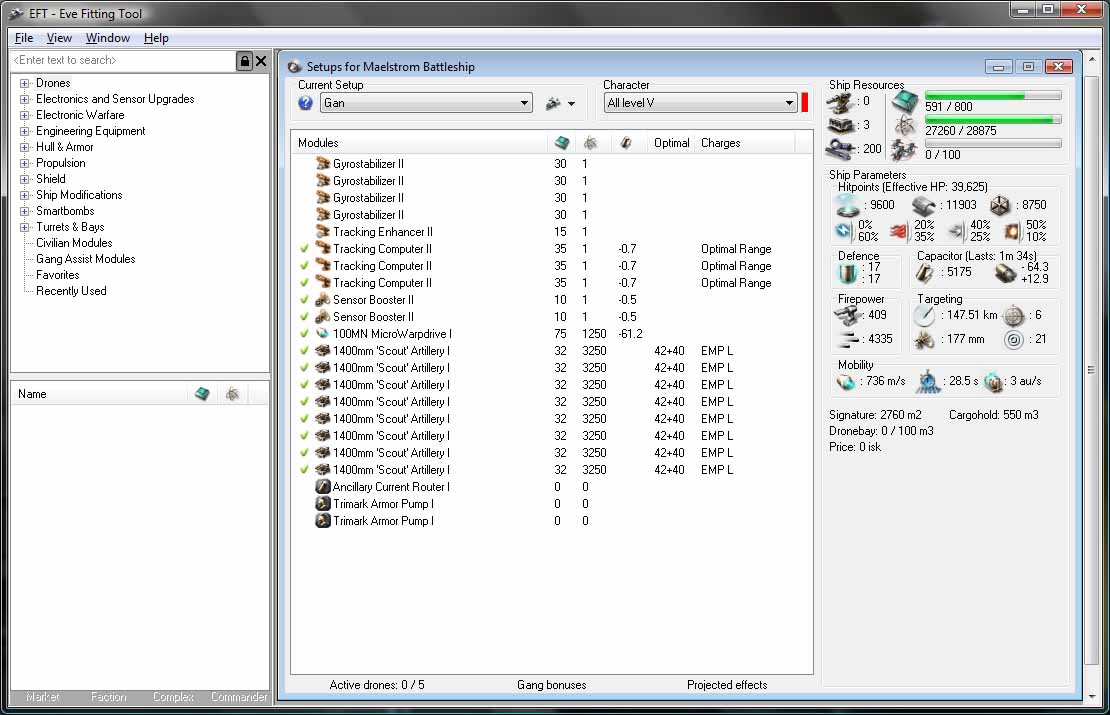Select the Recently Used tree item

point(71,291)
